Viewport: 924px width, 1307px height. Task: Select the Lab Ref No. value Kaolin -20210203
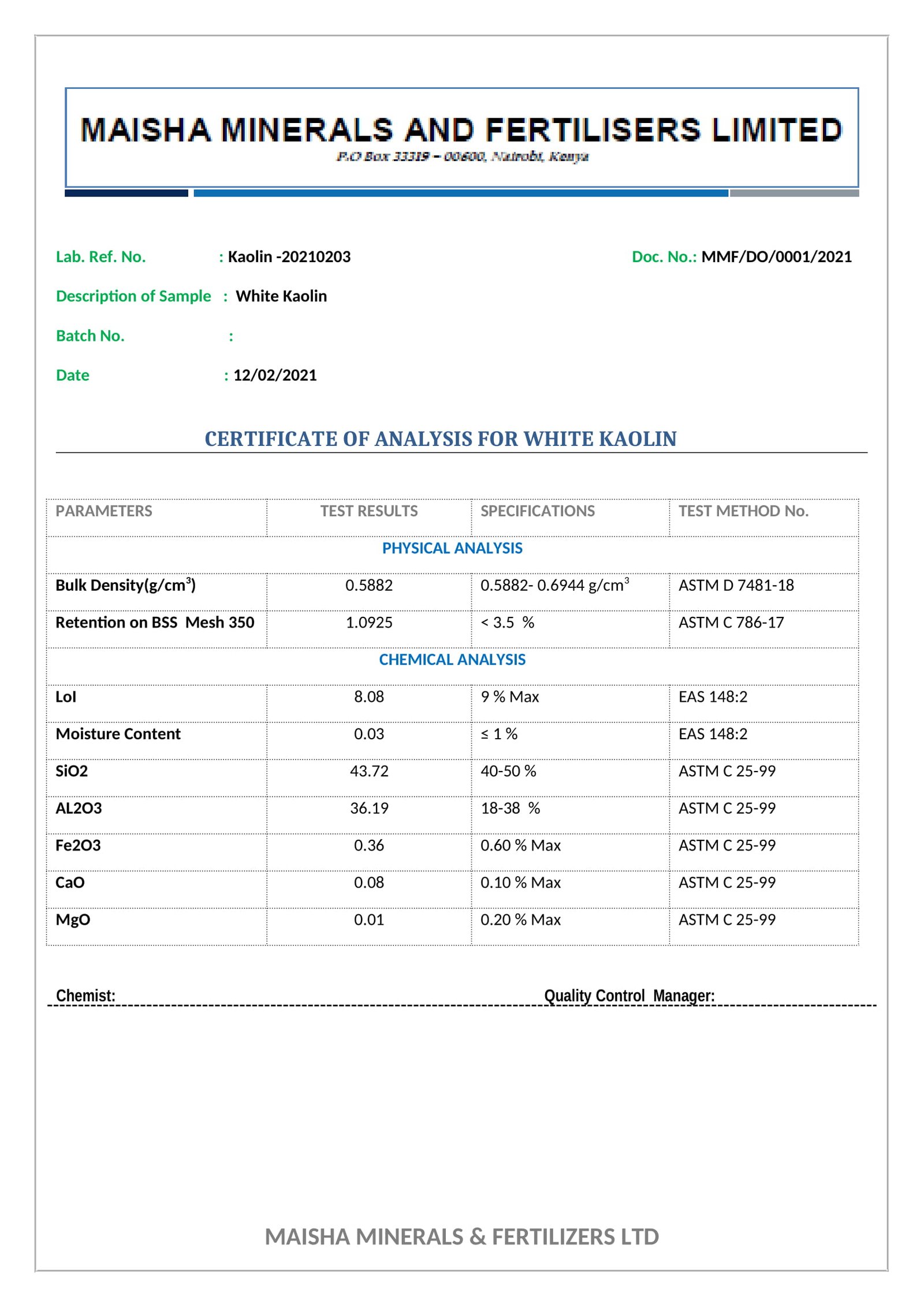click(x=289, y=256)
